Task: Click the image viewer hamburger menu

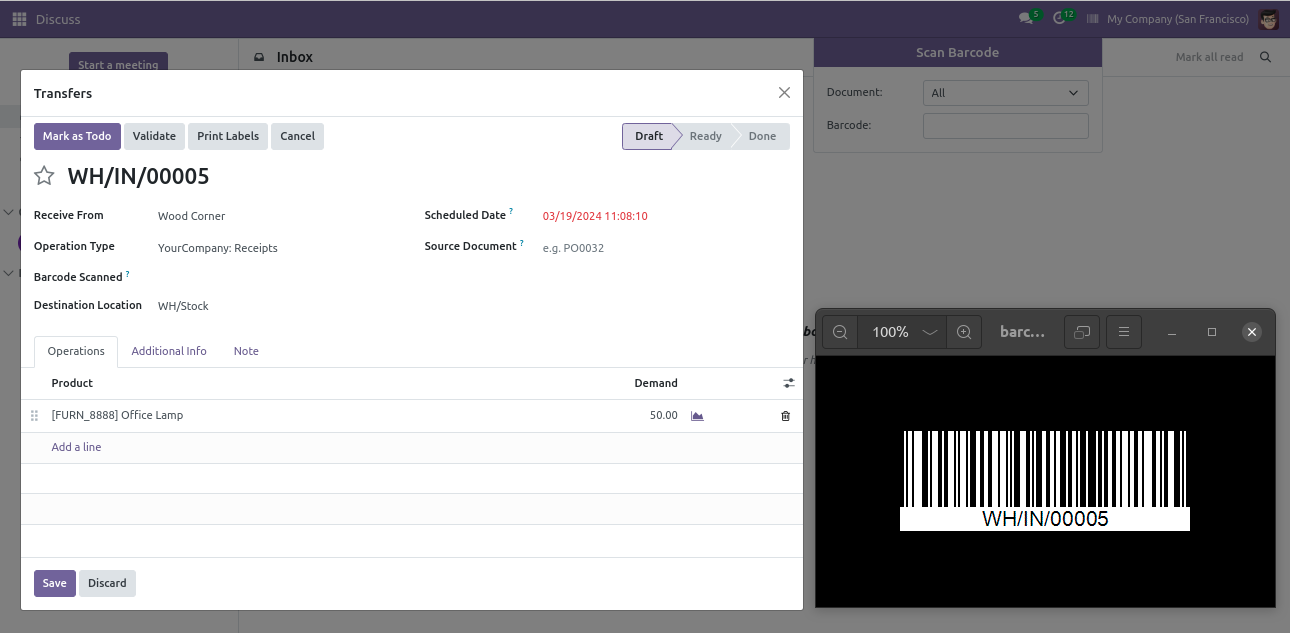Action: (x=1124, y=332)
